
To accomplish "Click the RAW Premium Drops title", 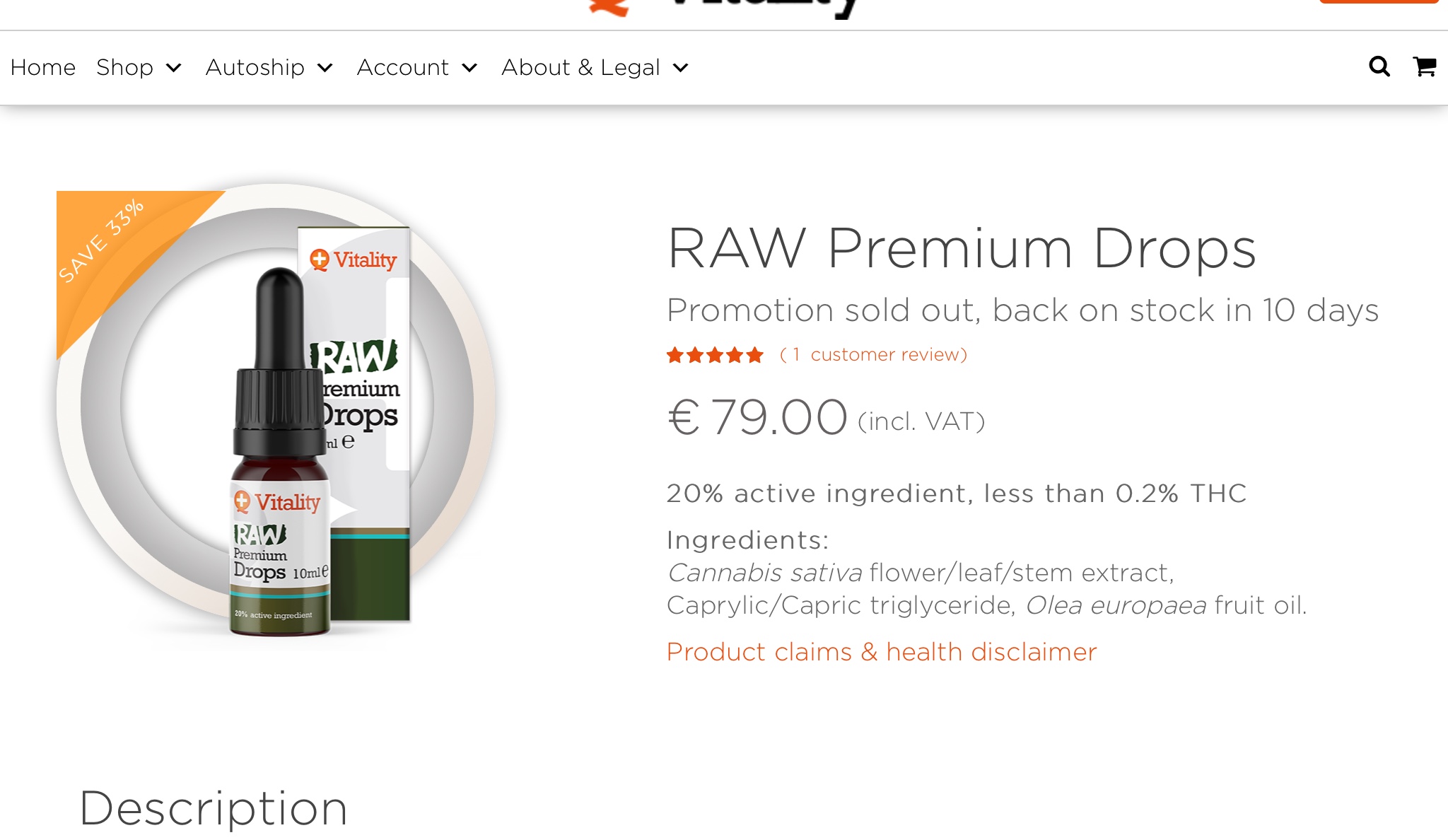I will (962, 249).
